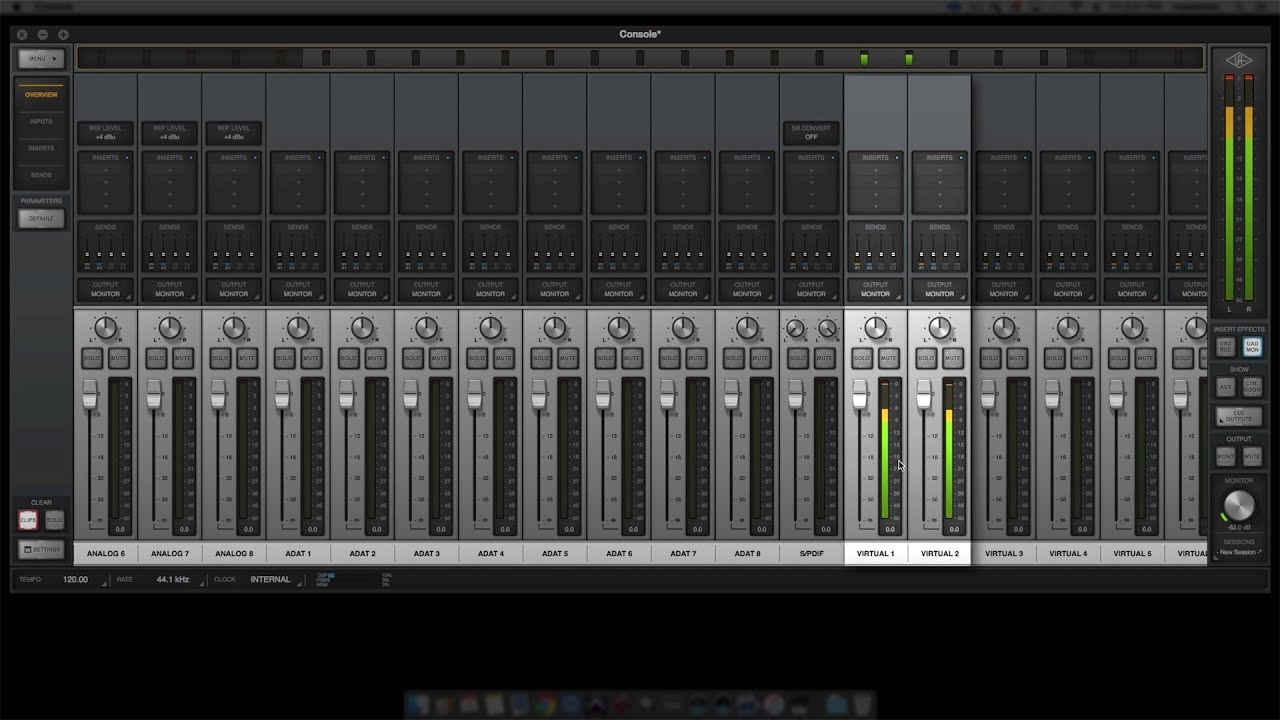This screenshot has width=1280, height=720.
Task: Switch to the SENDS view
Action: pos(41,175)
